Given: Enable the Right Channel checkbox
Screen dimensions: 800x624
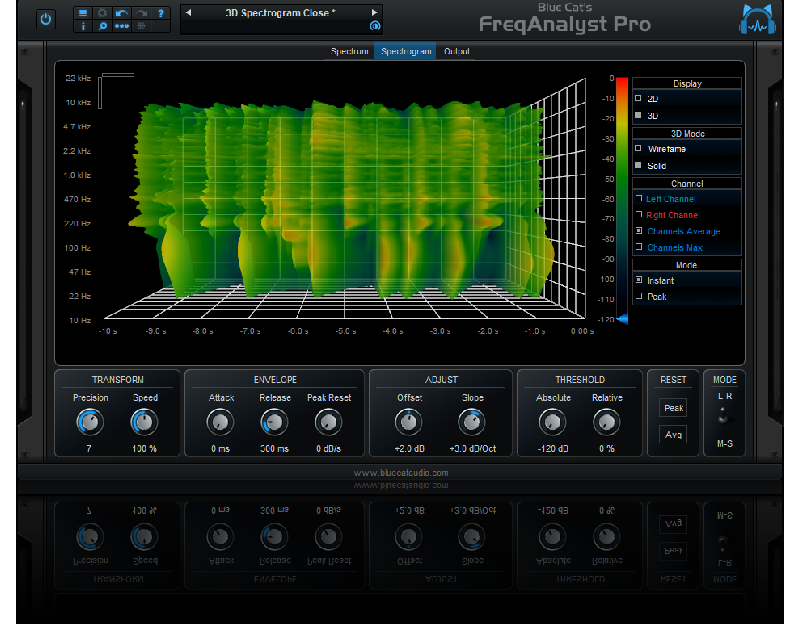Looking at the screenshot, I should click(x=638, y=215).
